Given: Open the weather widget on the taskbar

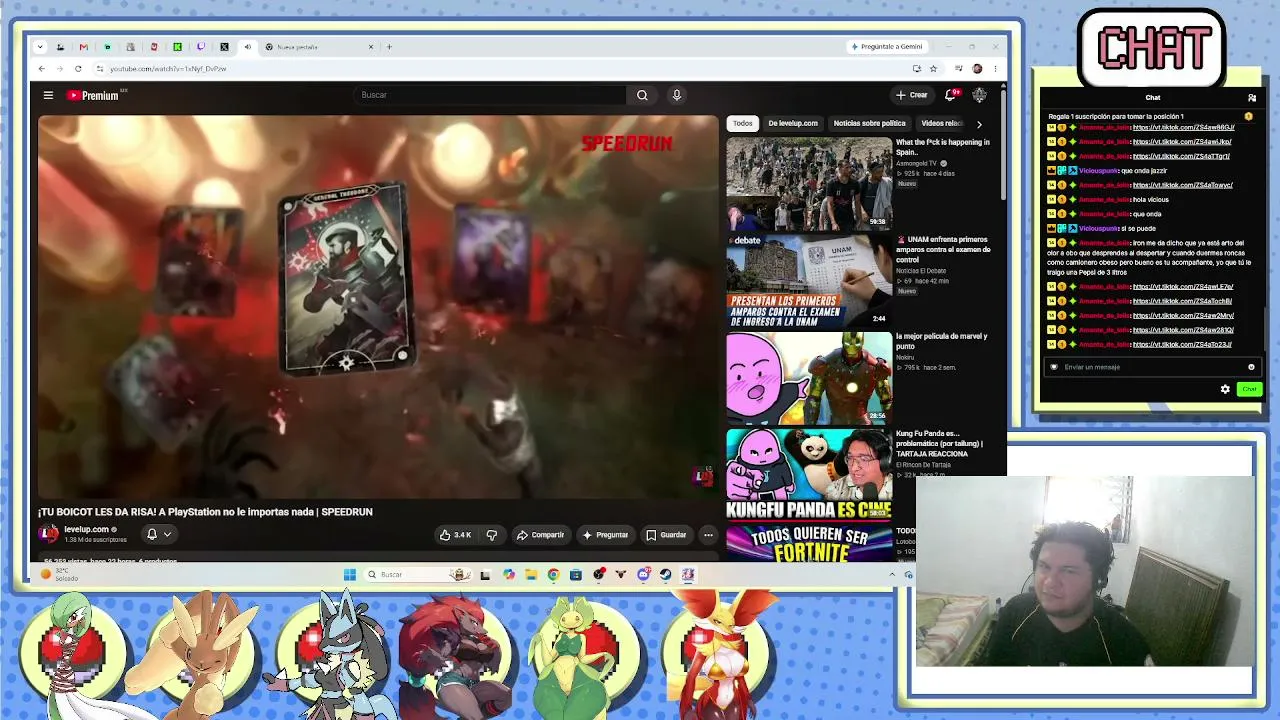Looking at the screenshot, I should click(60, 575).
